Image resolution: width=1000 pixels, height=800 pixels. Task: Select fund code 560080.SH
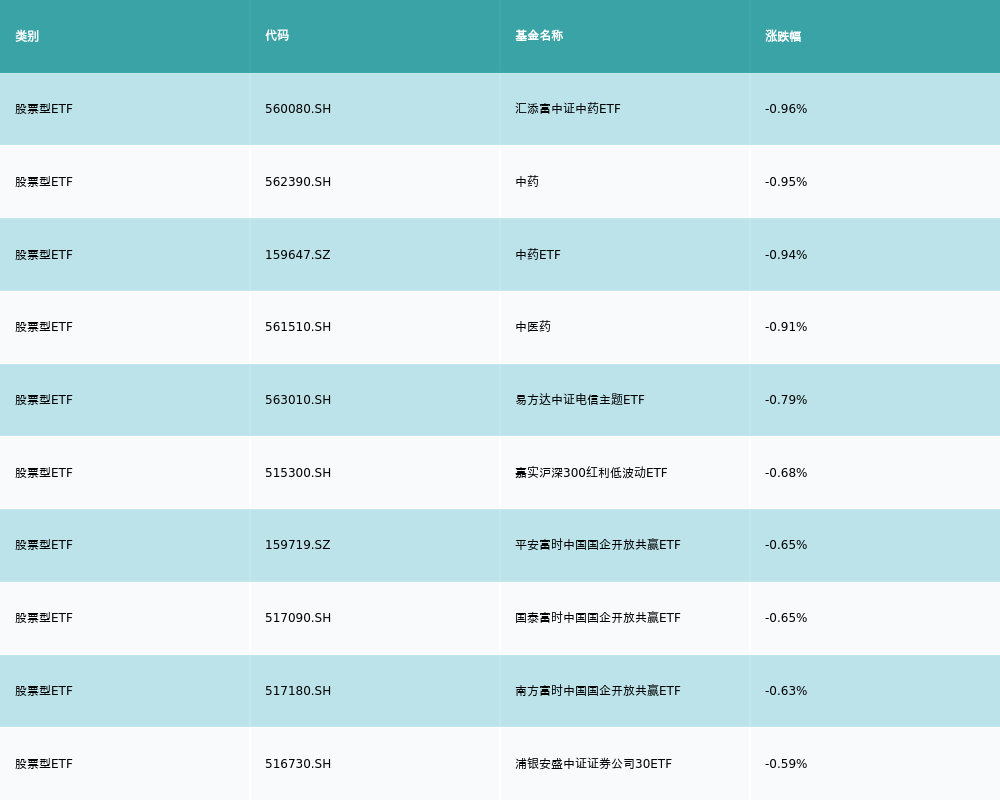click(x=298, y=109)
